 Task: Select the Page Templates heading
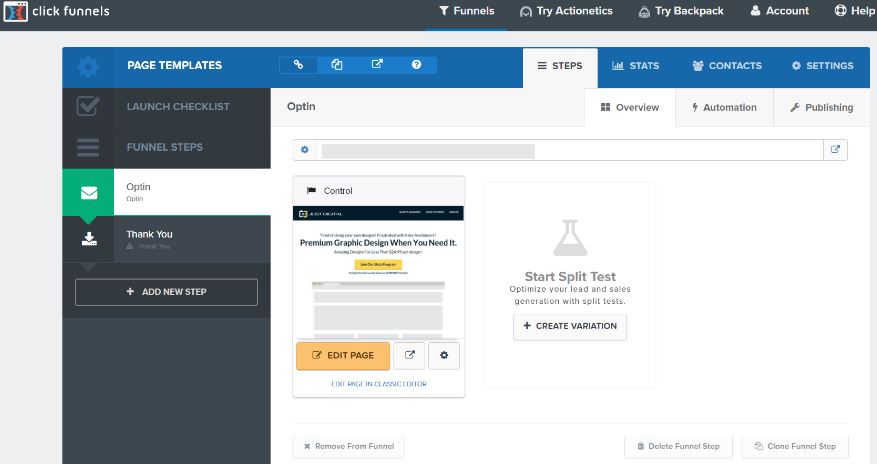[x=175, y=65]
